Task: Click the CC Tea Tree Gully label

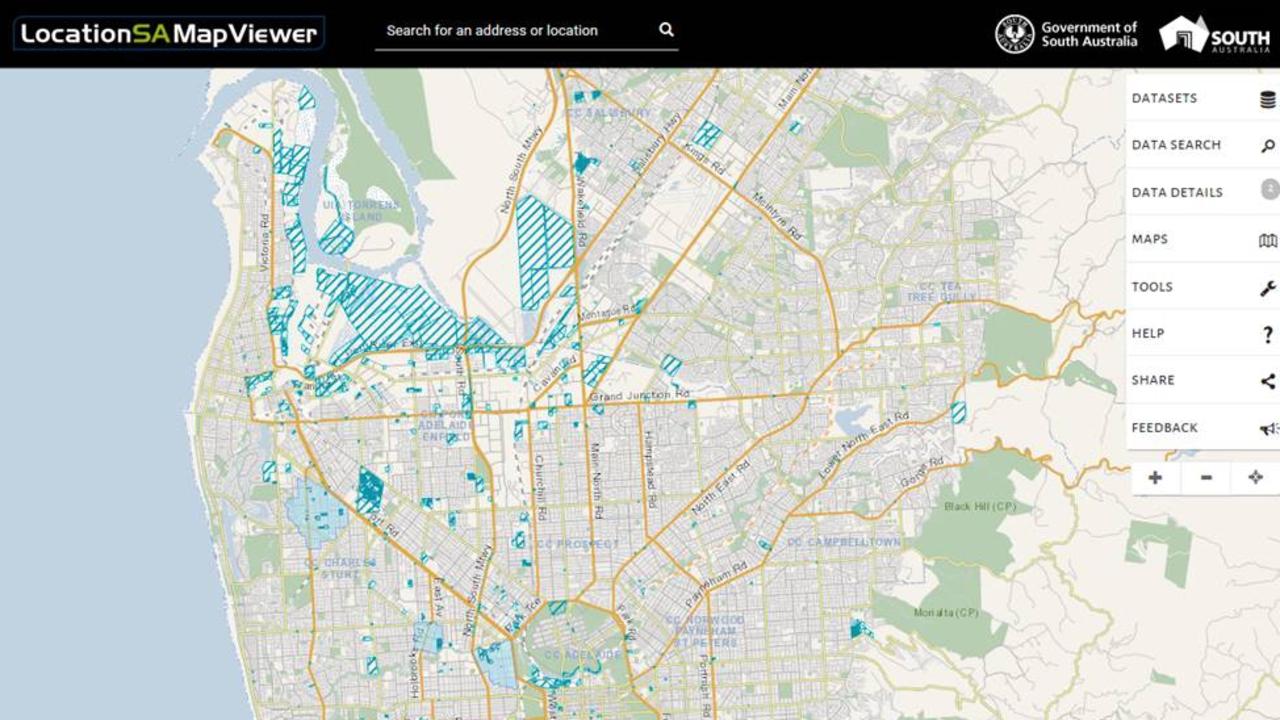Action: coord(941,292)
